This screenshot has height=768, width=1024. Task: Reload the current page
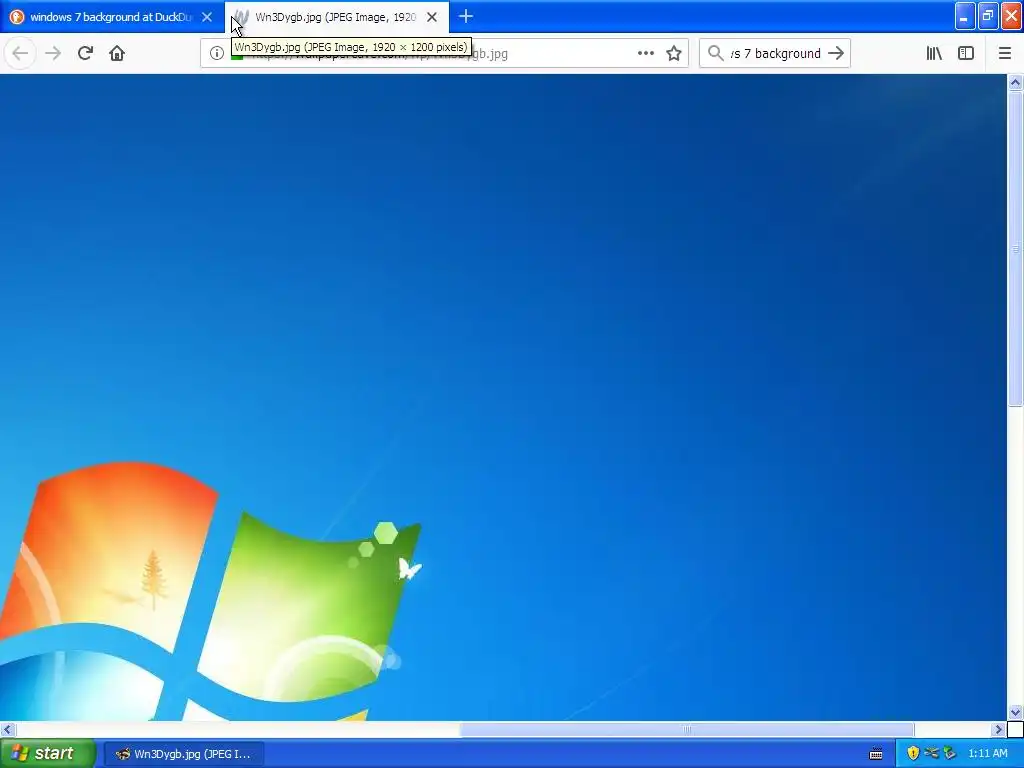click(85, 53)
